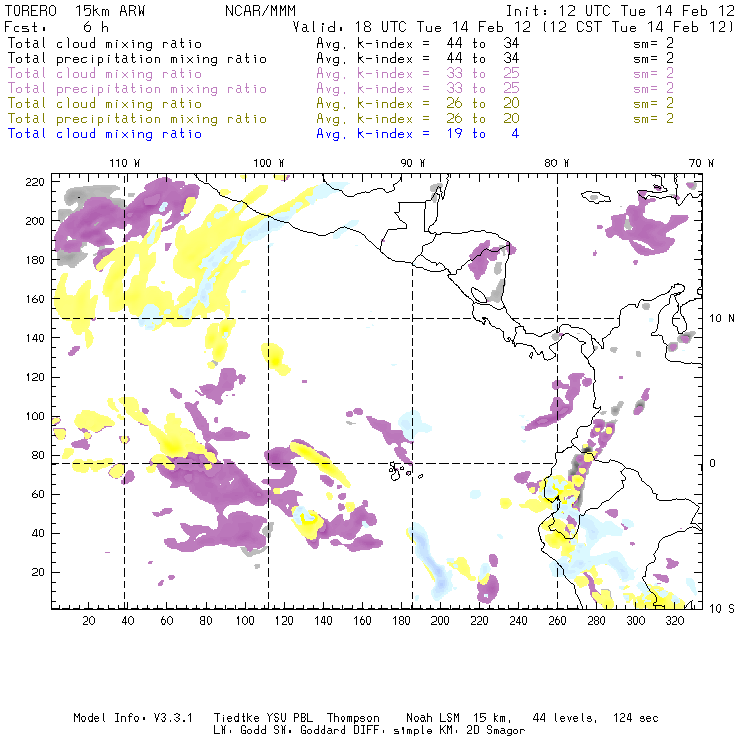Select black "Total cloud mixing ratio" legend line

point(105,43)
